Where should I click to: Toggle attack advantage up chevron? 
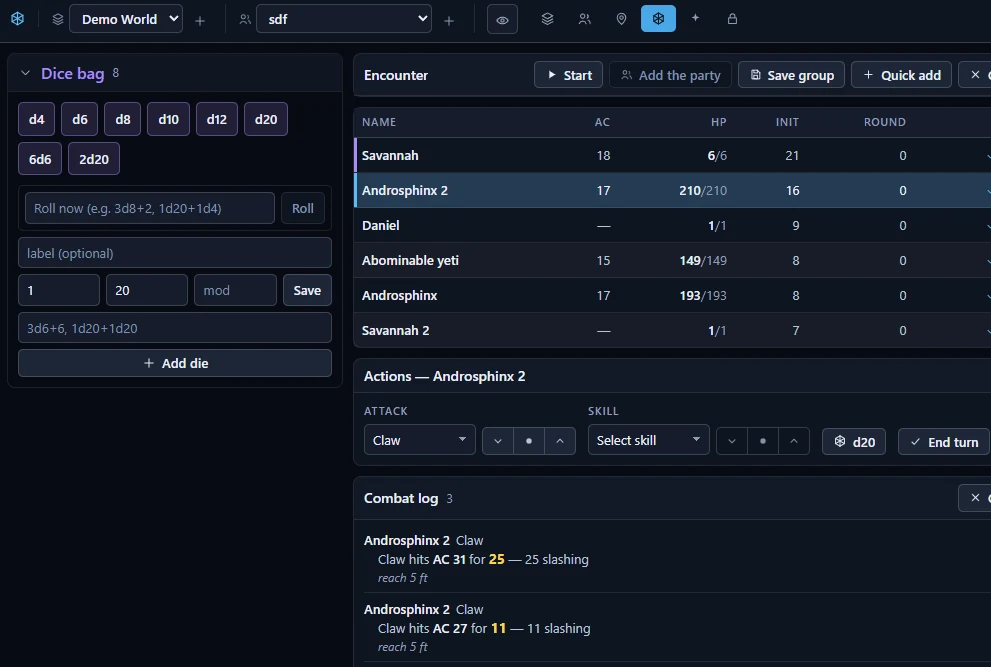pos(560,441)
